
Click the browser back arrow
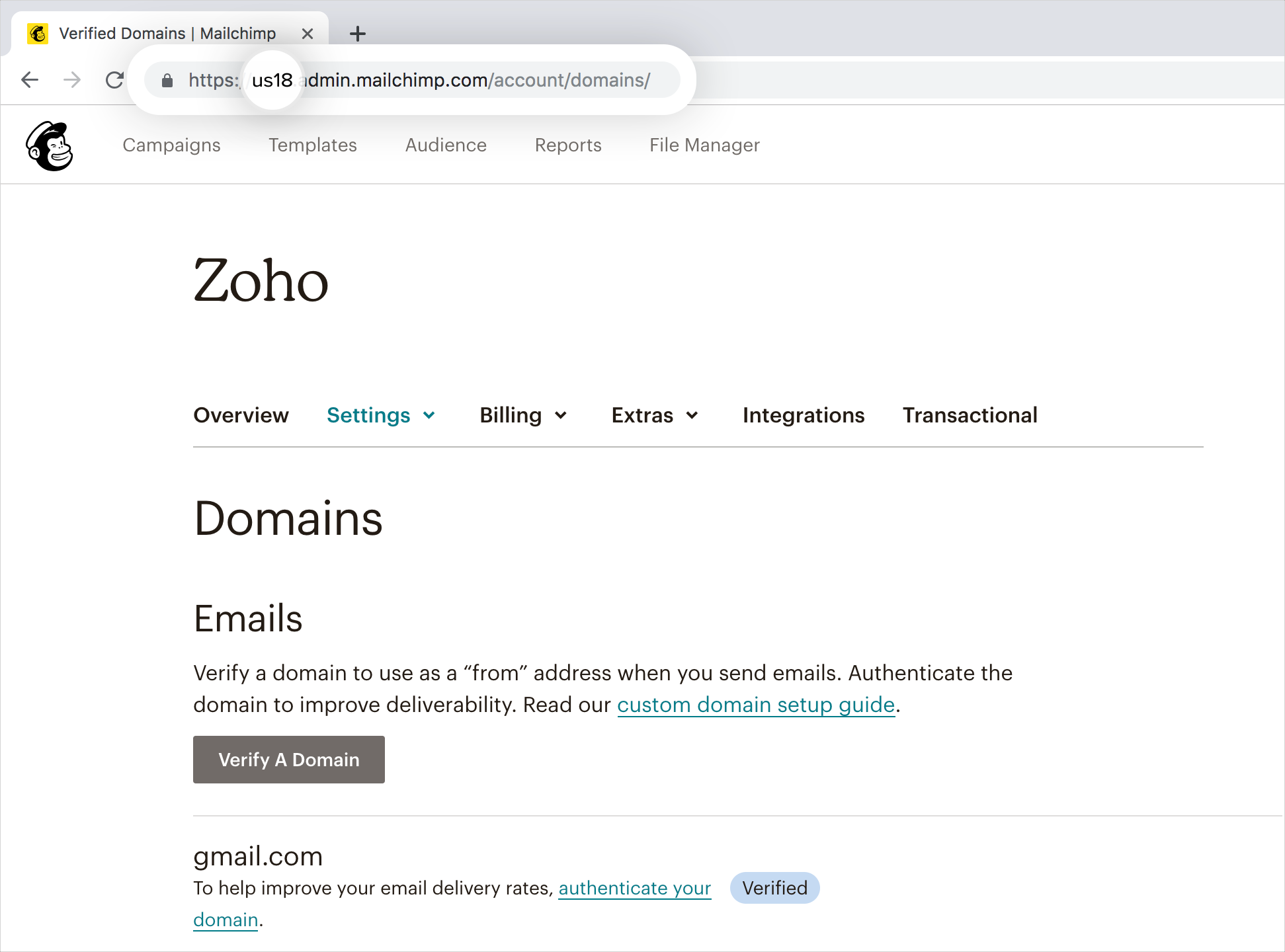tap(30, 80)
